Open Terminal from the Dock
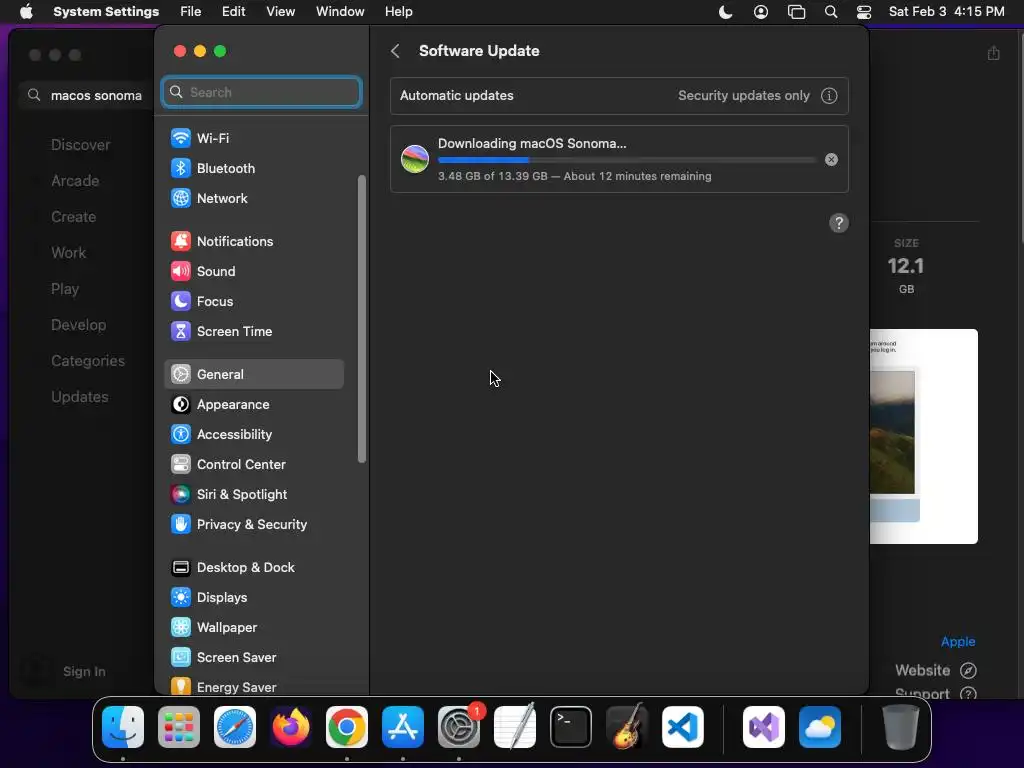 pos(571,727)
